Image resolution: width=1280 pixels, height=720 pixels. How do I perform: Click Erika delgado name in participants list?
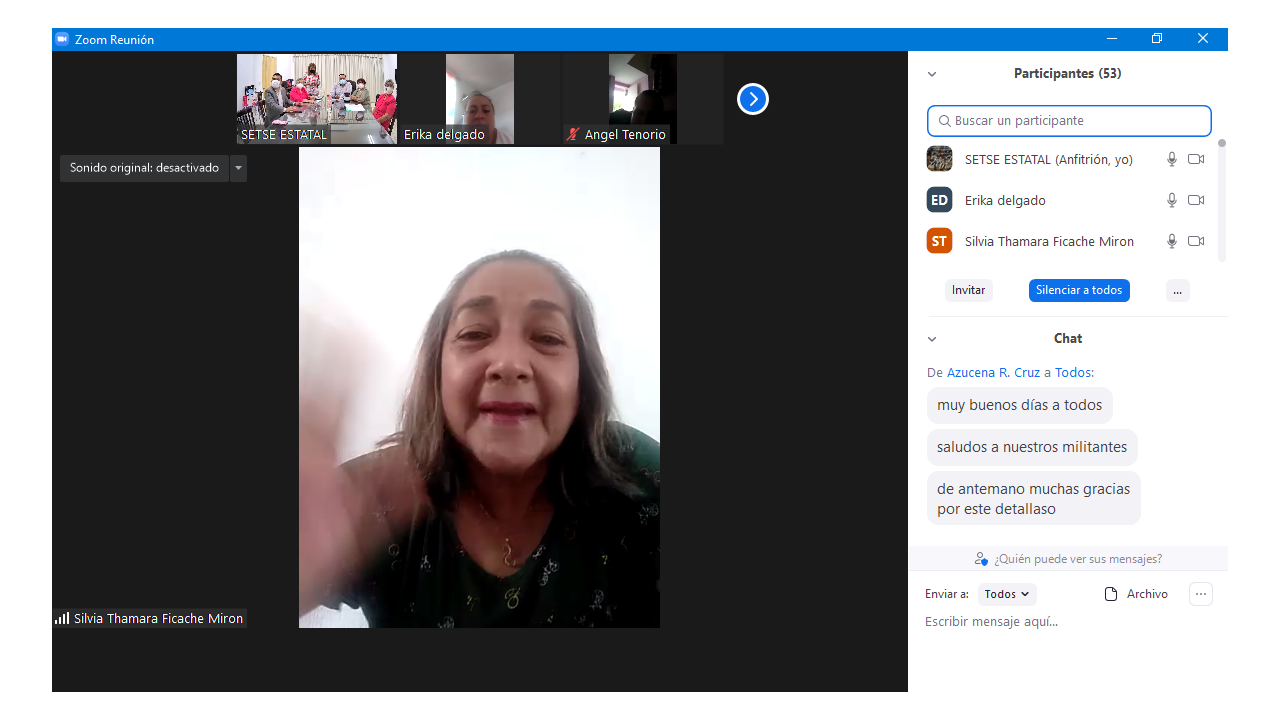(1005, 200)
